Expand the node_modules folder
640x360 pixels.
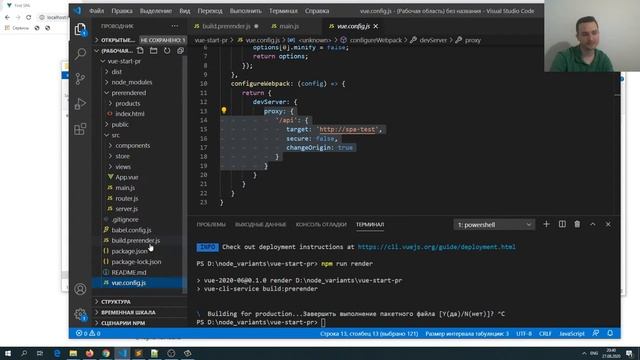pos(131,82)
